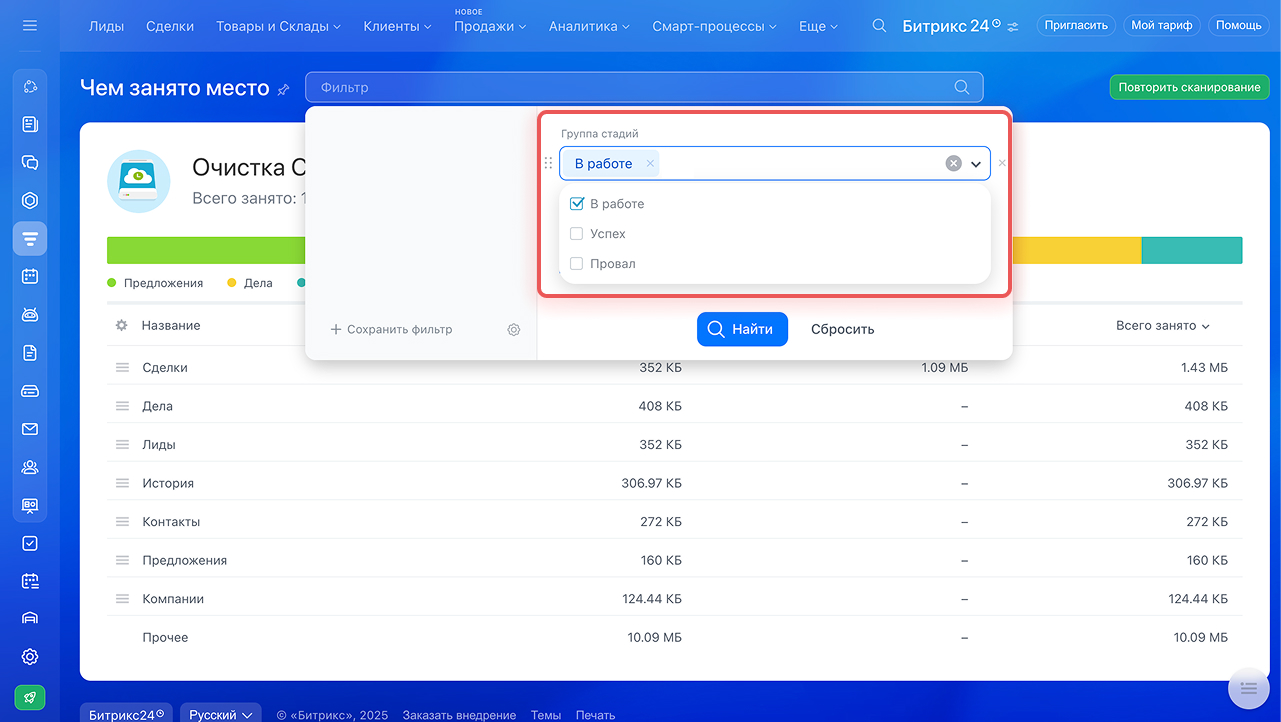
Task: Open the robot assistant sidebar icon
Action: point(30,314)
